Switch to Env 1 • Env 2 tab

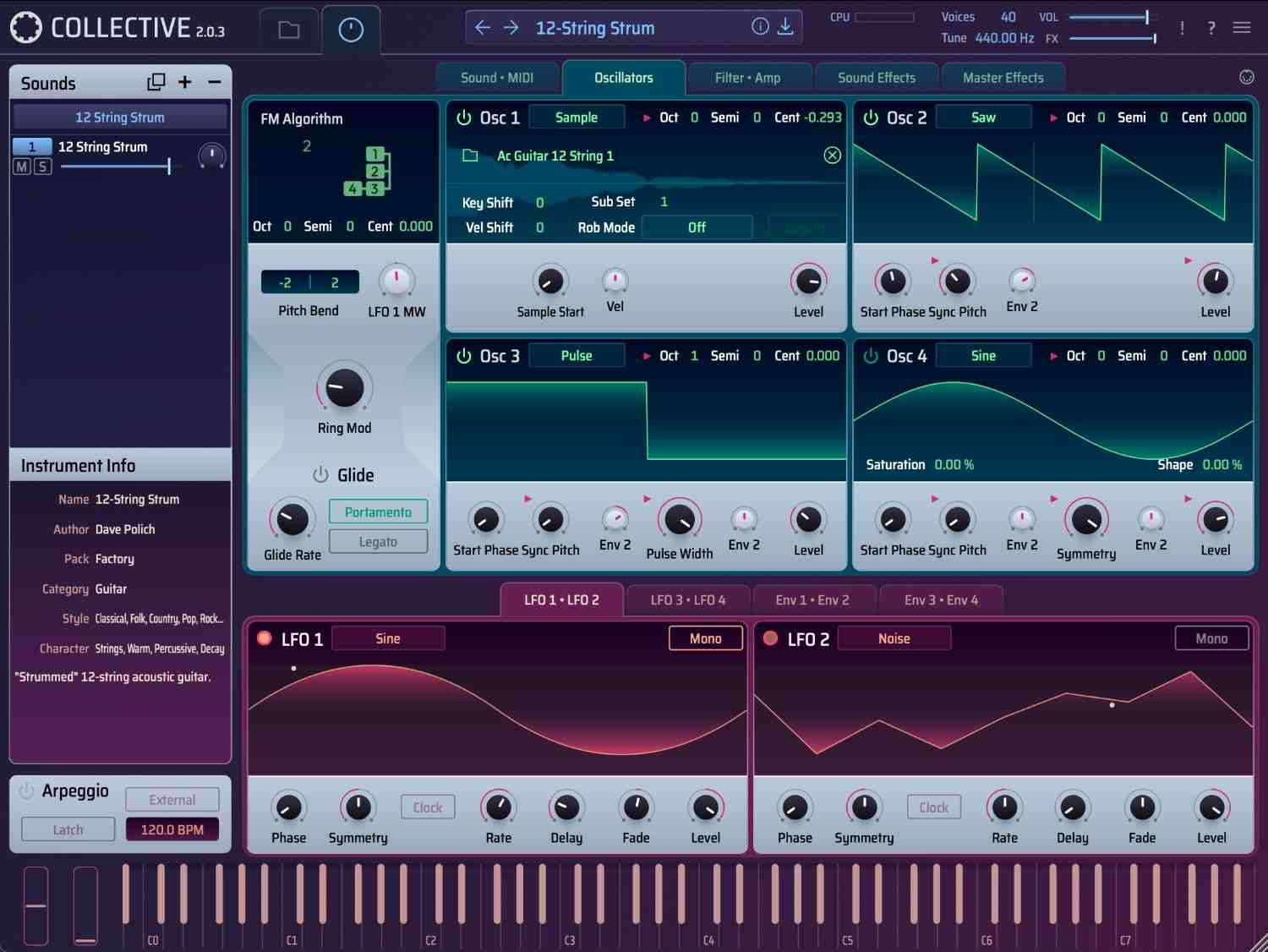[812, 600]
